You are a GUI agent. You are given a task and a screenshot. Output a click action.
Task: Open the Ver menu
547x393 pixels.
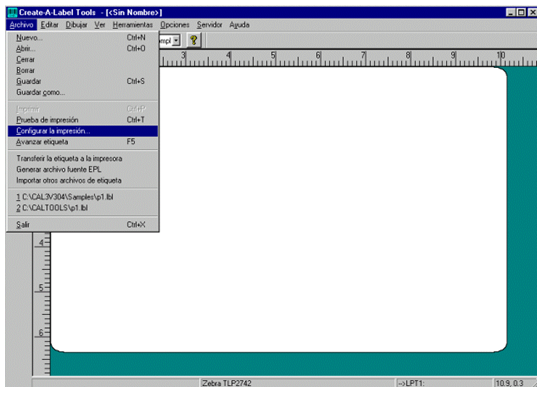click(100, 25)
